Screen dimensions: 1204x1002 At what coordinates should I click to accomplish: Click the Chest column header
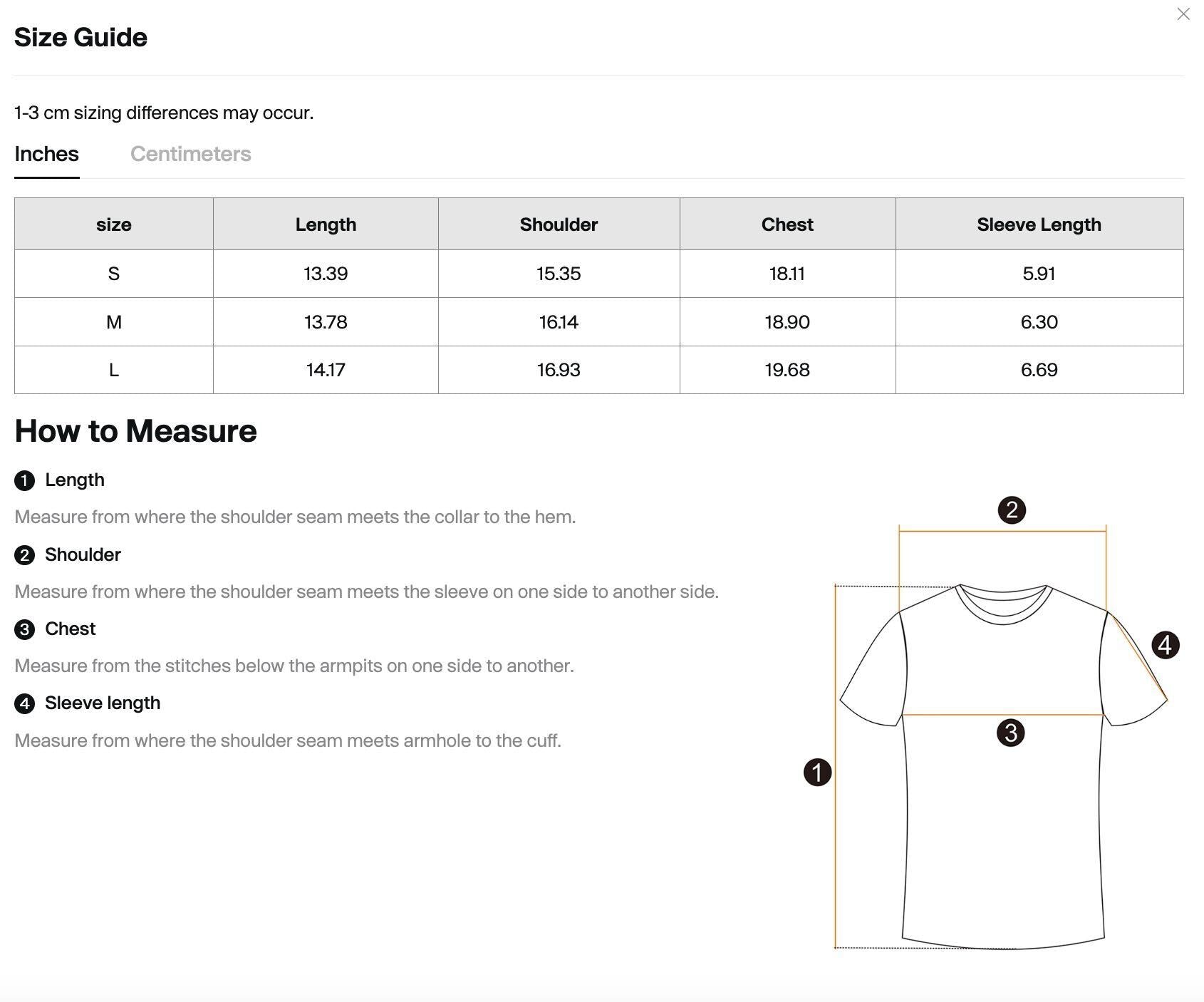[x=787, y=224]
